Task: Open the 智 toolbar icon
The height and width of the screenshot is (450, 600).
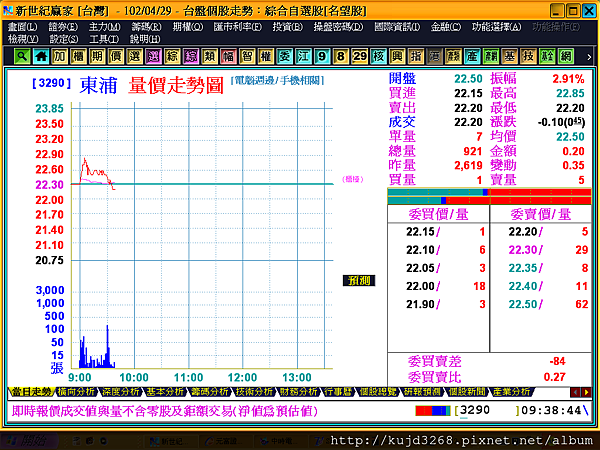Action: [x=247, y=57]
